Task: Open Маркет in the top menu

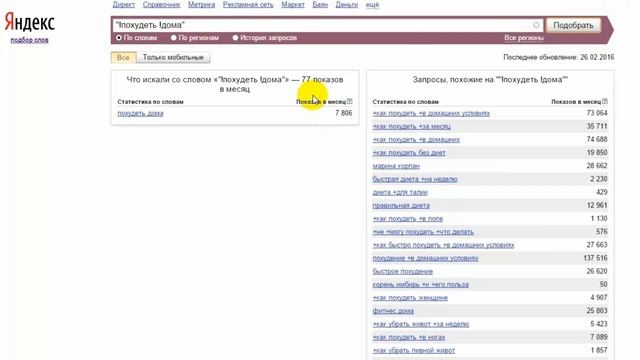Action: click(x=293, y=5)
